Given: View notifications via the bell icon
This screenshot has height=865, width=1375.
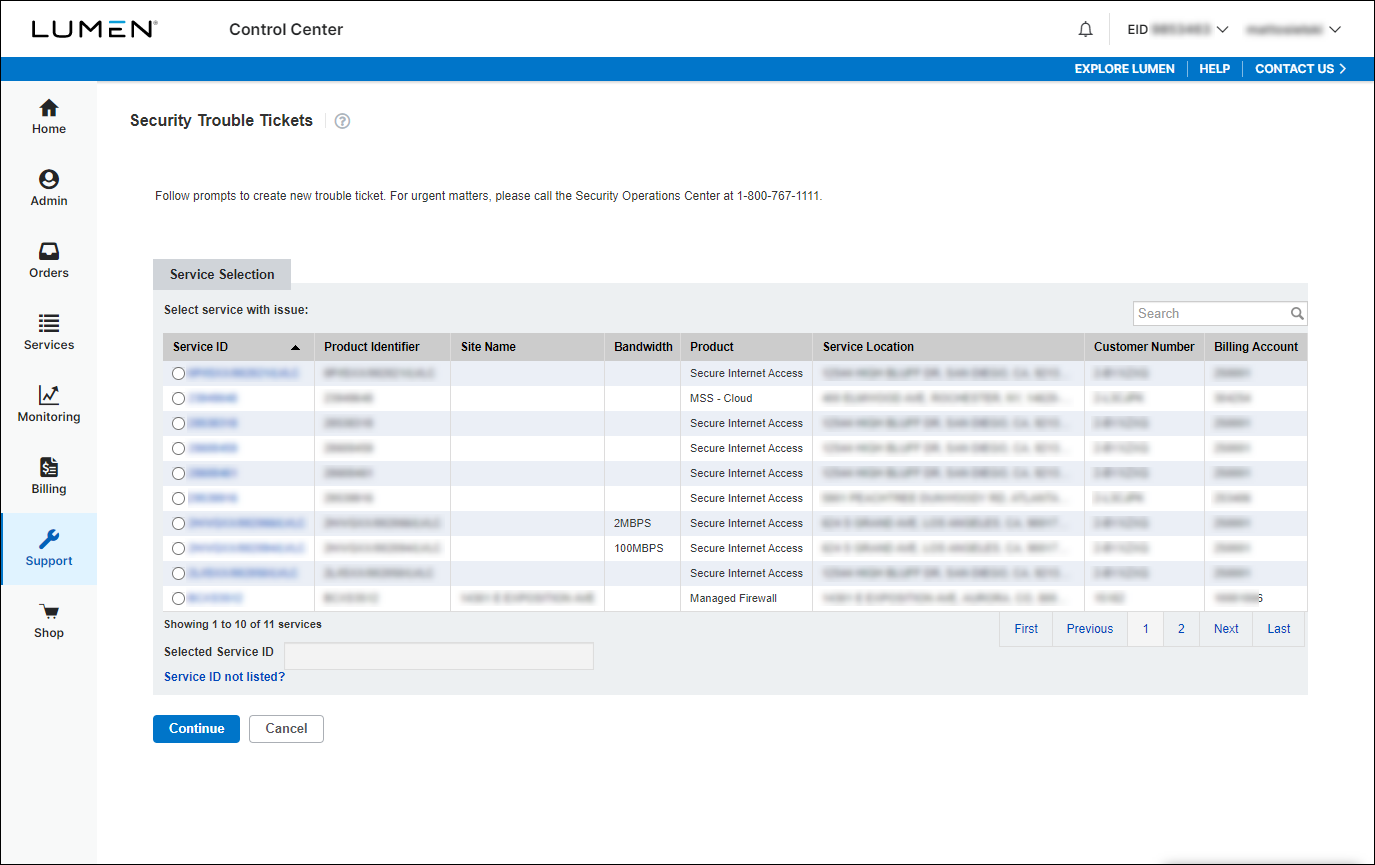Looking at the screenshot, I should [x=1086, y=30].
